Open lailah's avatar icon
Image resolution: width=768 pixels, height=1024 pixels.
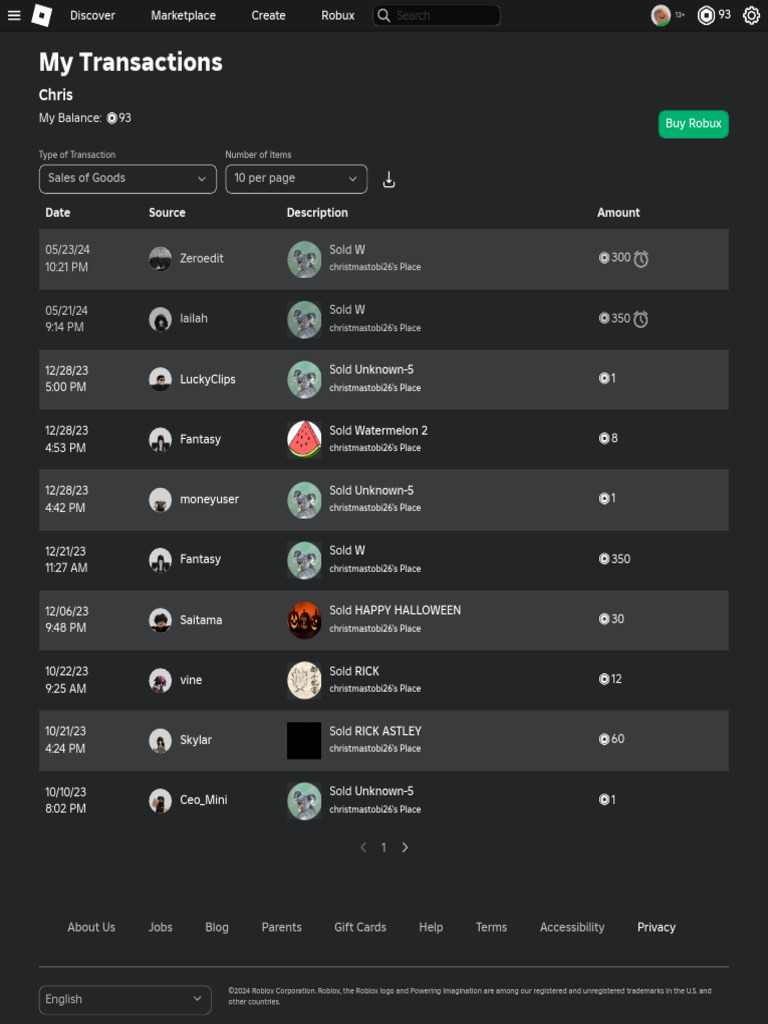tap(160, 319)
